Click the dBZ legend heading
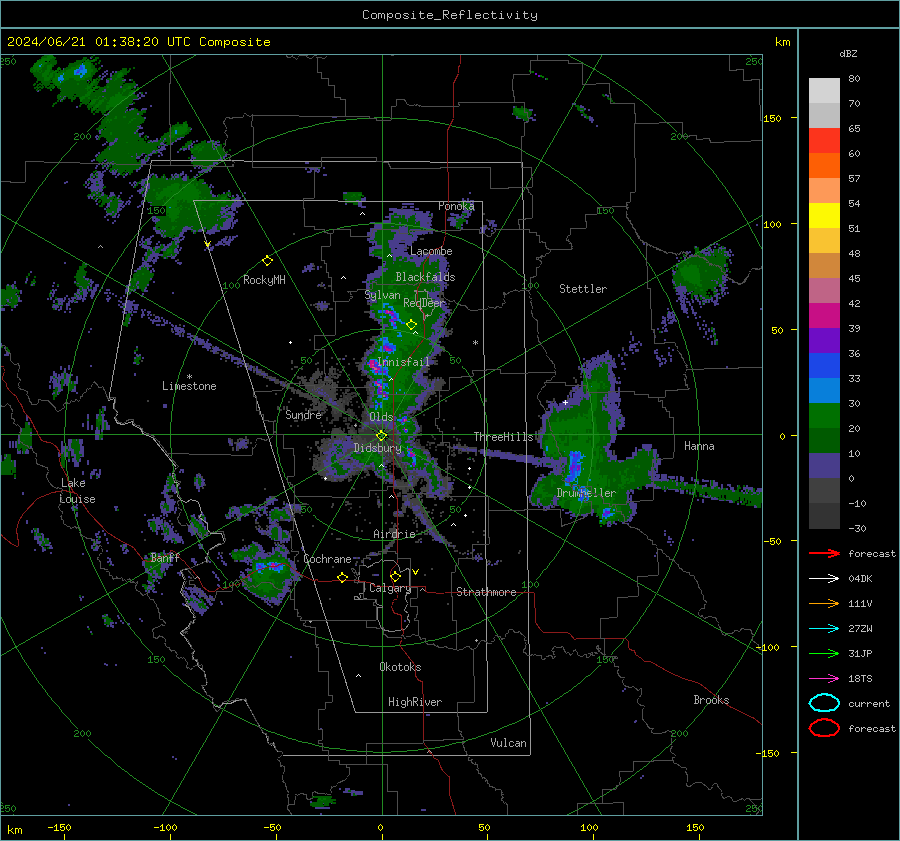 click(x=848, y=54)
